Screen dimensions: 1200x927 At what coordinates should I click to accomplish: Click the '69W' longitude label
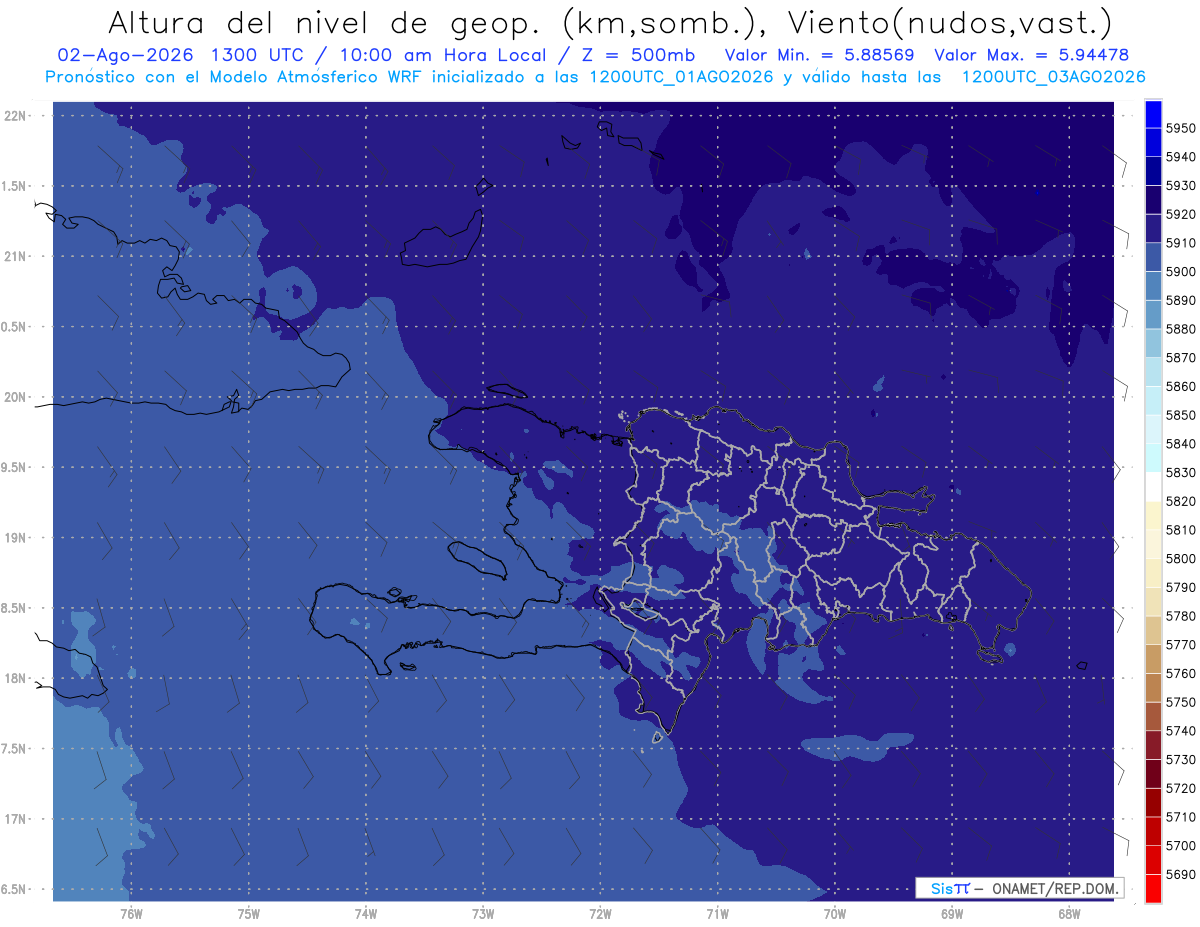(952, 913)
